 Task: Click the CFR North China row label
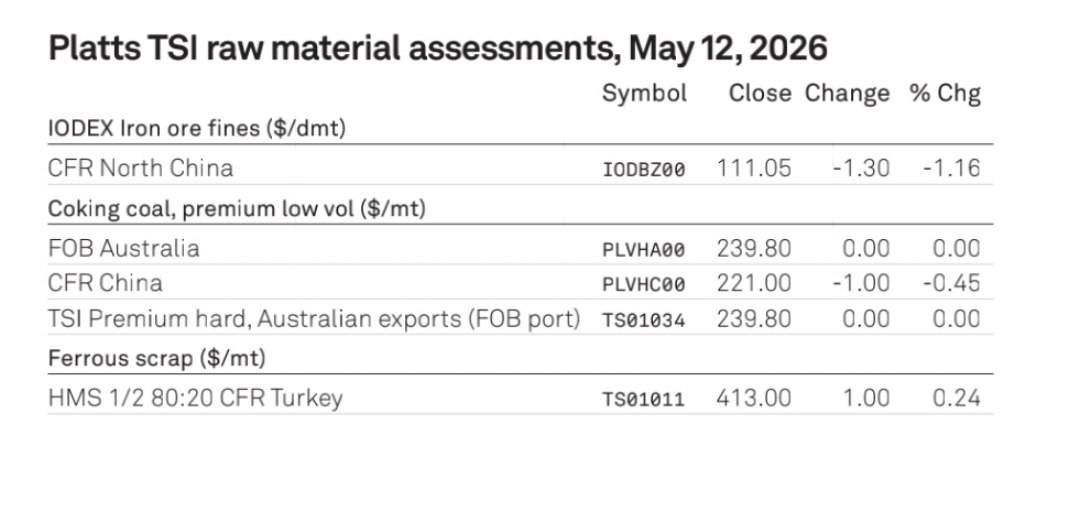point(141,168)
